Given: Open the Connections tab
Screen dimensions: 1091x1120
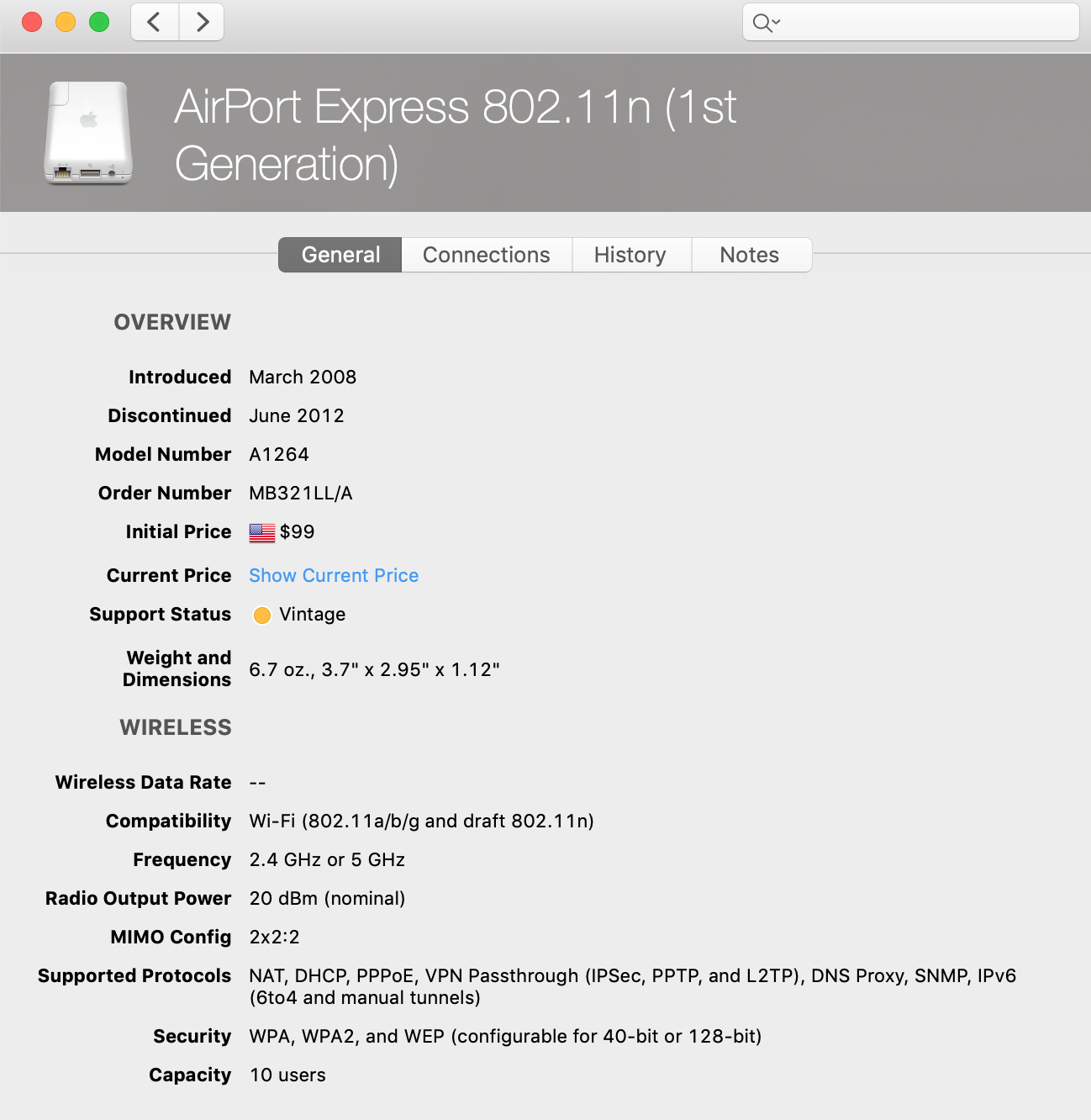Looking at the screenshot, I should pyautogui.click(x=486, y=255).
